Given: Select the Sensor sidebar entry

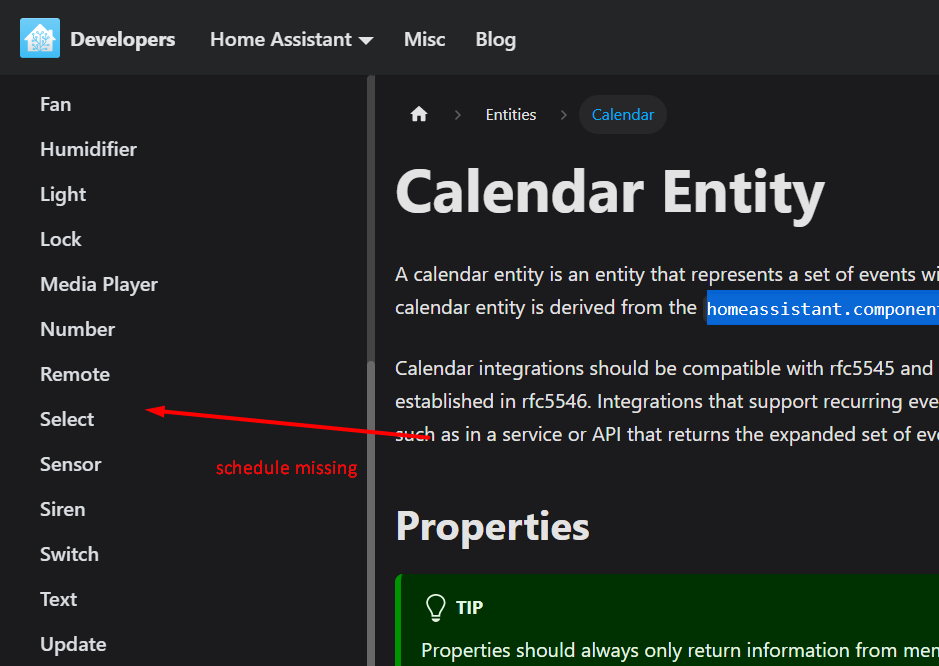Looking at the screenshot, I should point(70,464).
